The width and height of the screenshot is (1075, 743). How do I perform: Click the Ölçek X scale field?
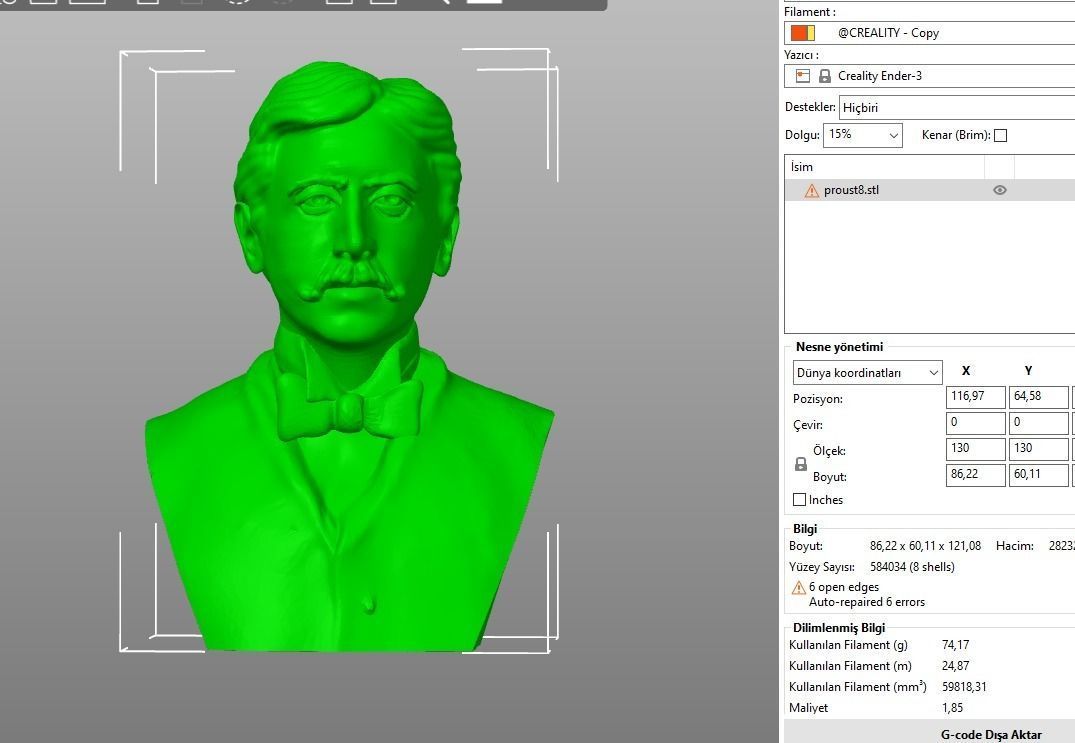976,449
